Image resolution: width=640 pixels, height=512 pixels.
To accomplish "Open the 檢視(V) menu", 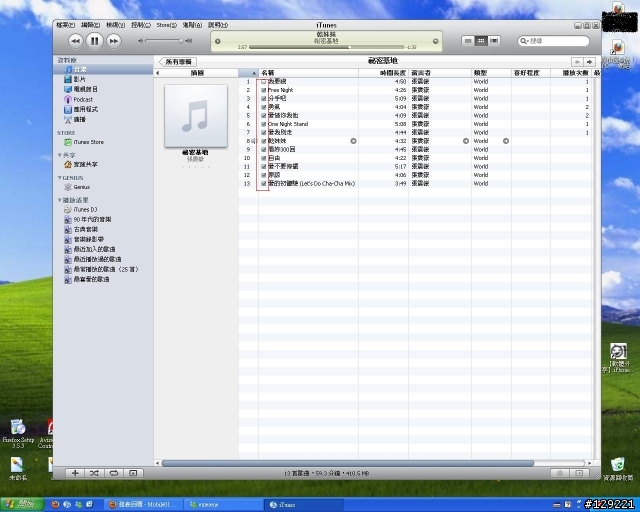I will coord(115,25).
